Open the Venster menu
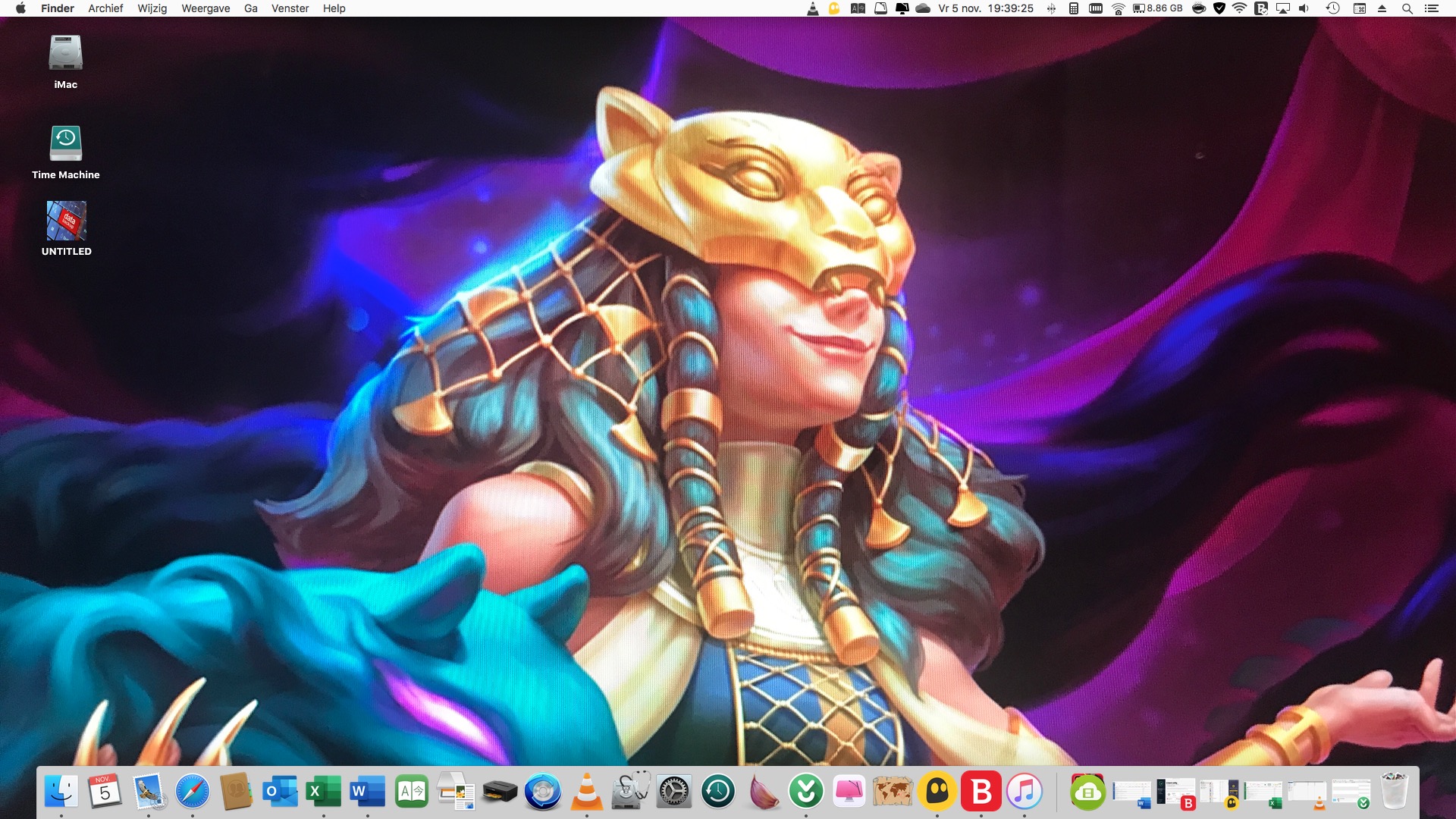Viewport: 1456px width, 819px height. (290, 8)
